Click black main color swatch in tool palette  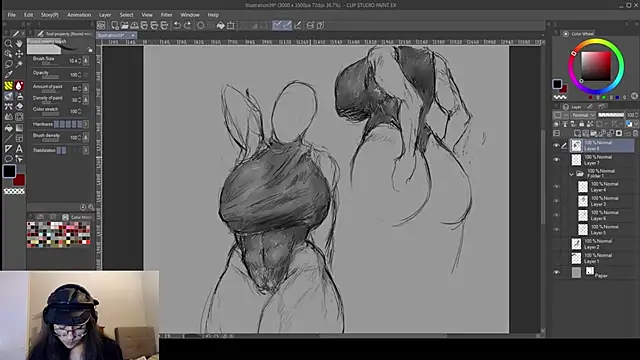coord(9,171)
